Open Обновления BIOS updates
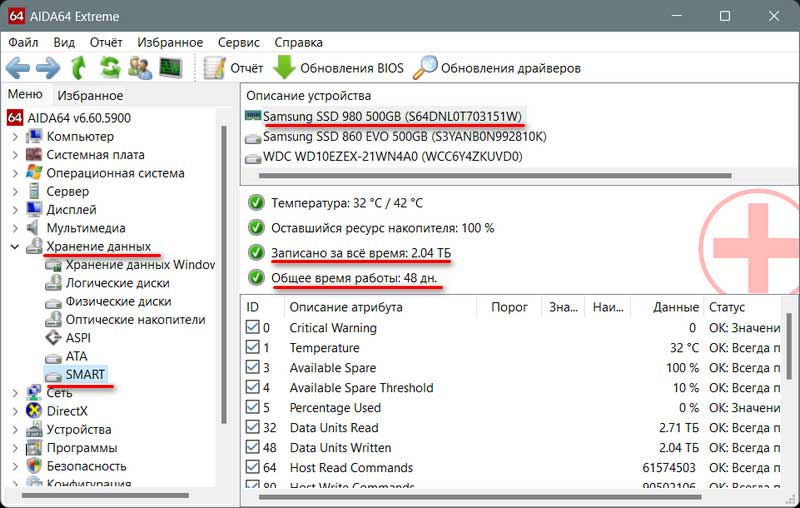The image size is (800, 508). 338,68
